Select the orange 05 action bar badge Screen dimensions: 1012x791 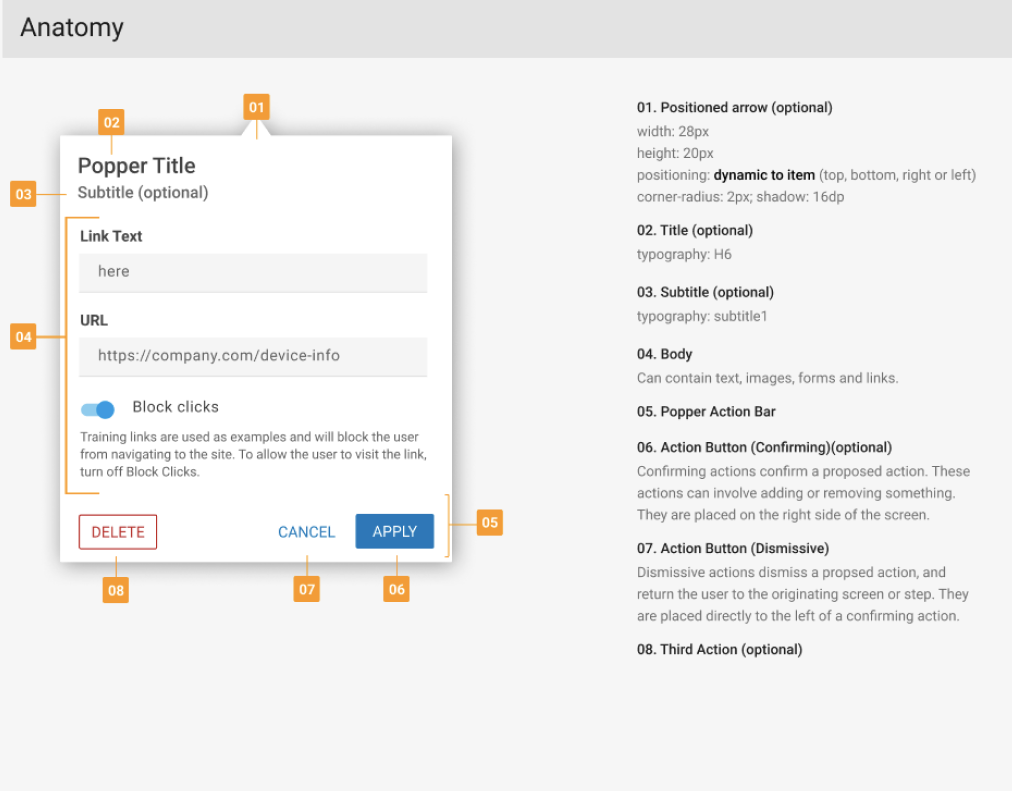click(x=489, y=522)
